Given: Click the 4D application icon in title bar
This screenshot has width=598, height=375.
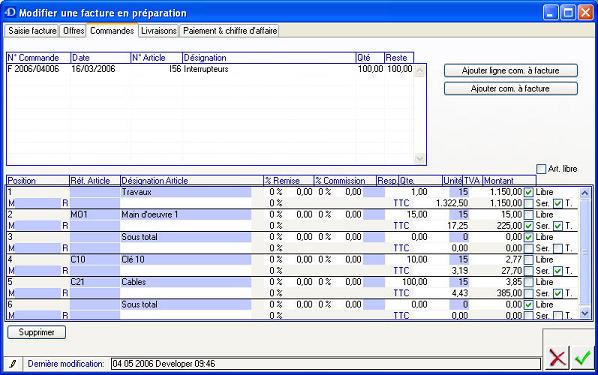Looking at the screenshot, I should pyautogui.click(x=10, y=13).
